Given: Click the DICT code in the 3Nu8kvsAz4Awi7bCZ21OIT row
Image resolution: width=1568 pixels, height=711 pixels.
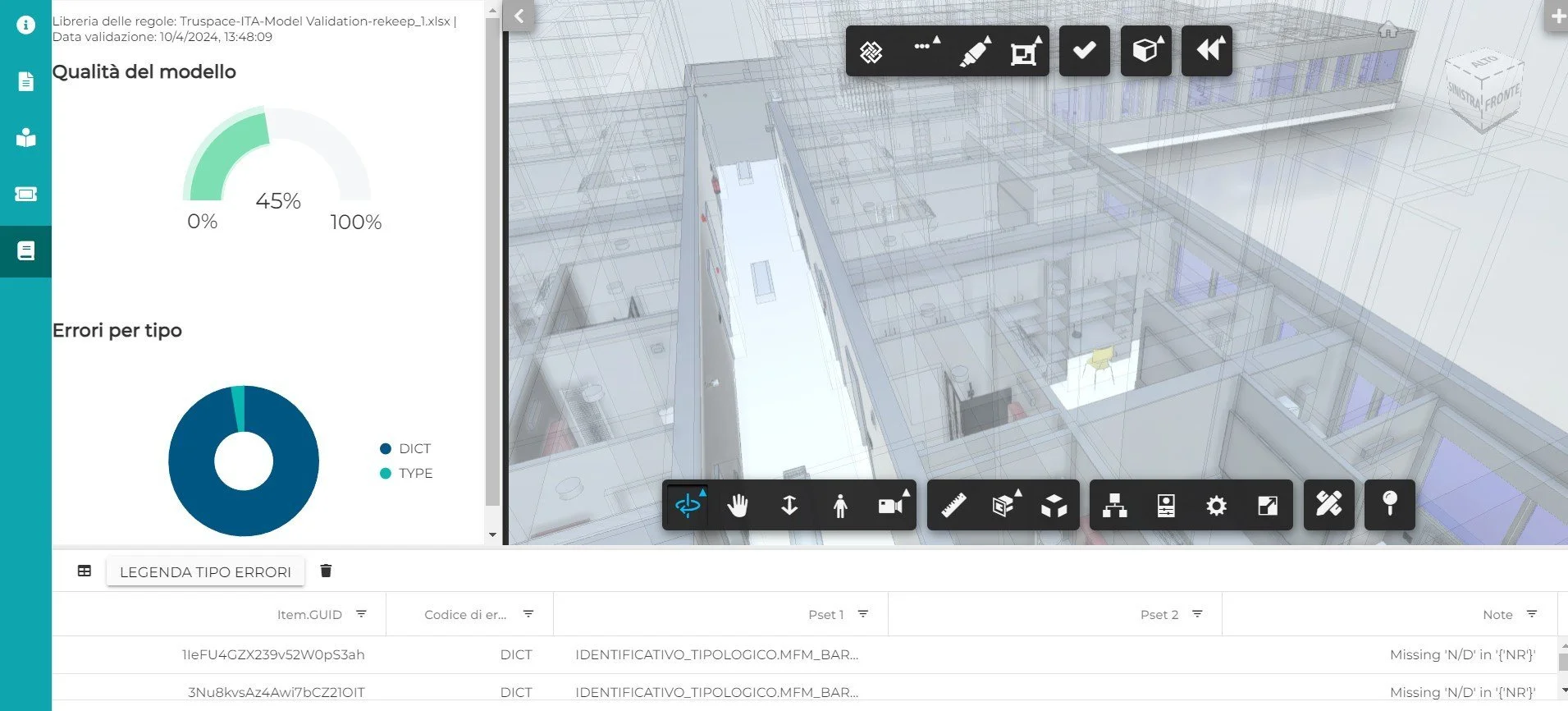Looking at the screenshot, I should [516, 692].
